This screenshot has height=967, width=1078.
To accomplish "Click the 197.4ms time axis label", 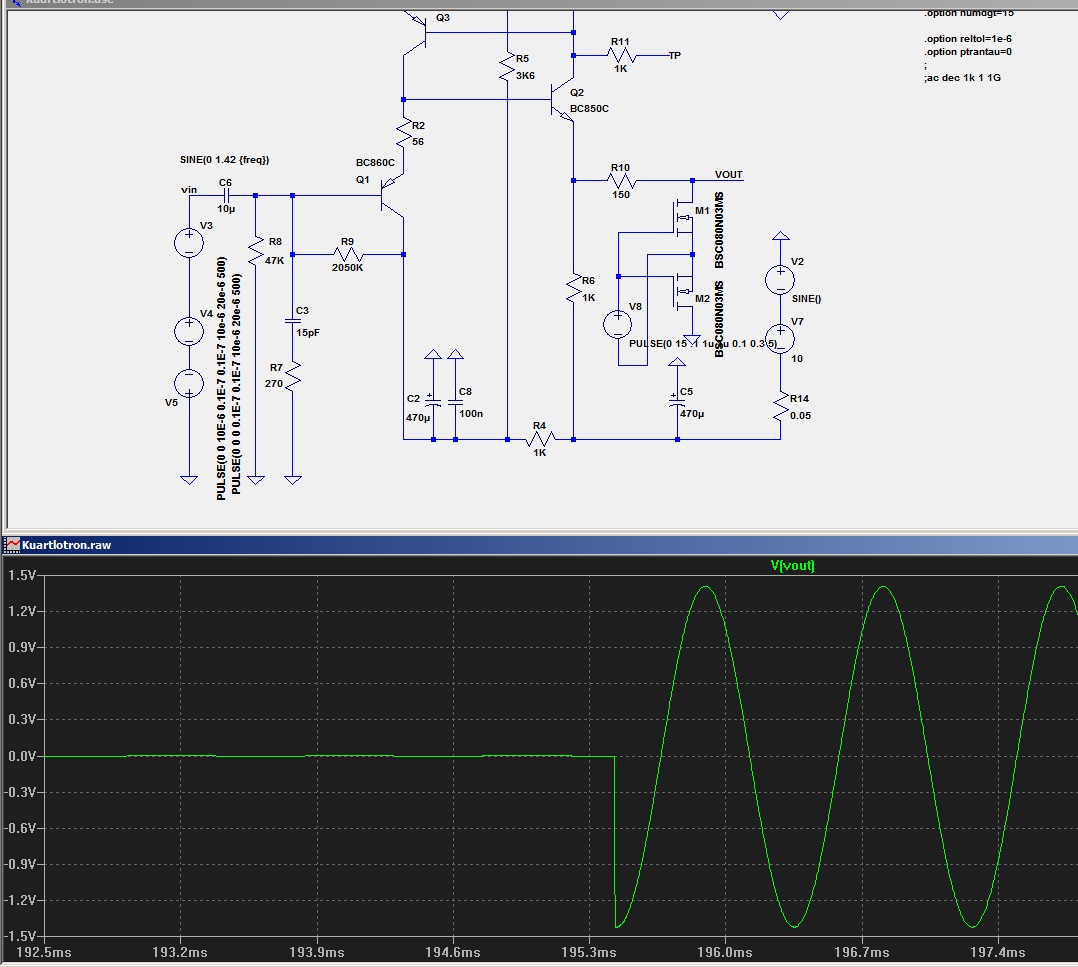I will pos(998,953).
